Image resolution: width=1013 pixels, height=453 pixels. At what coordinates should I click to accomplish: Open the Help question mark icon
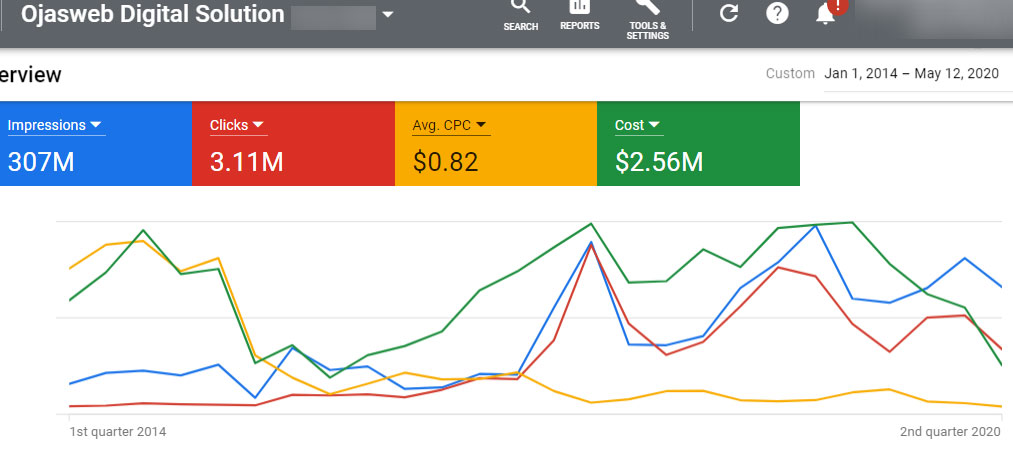(x=777, y=13)
